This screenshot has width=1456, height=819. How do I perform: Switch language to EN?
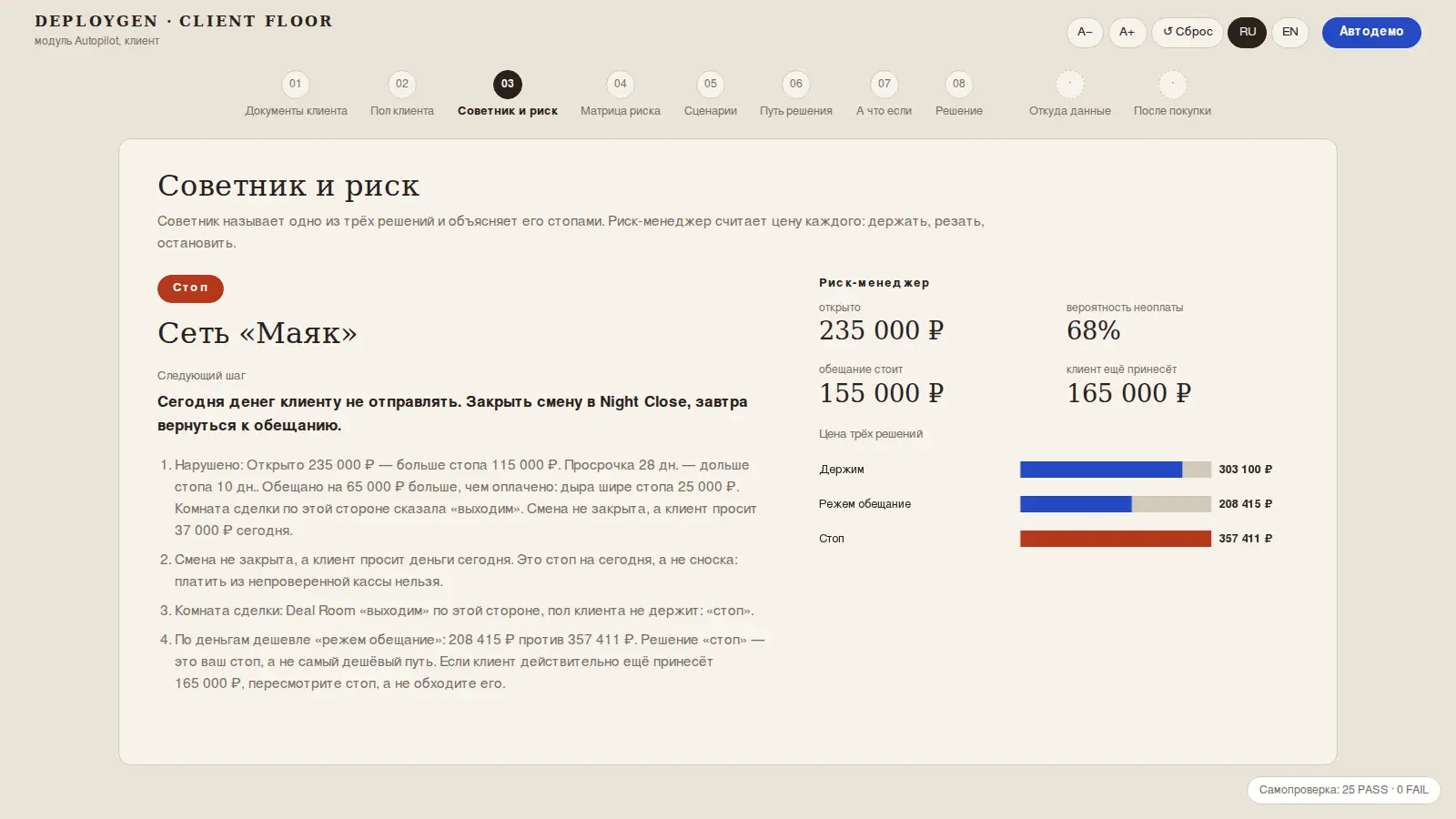tap(1290, 32)
